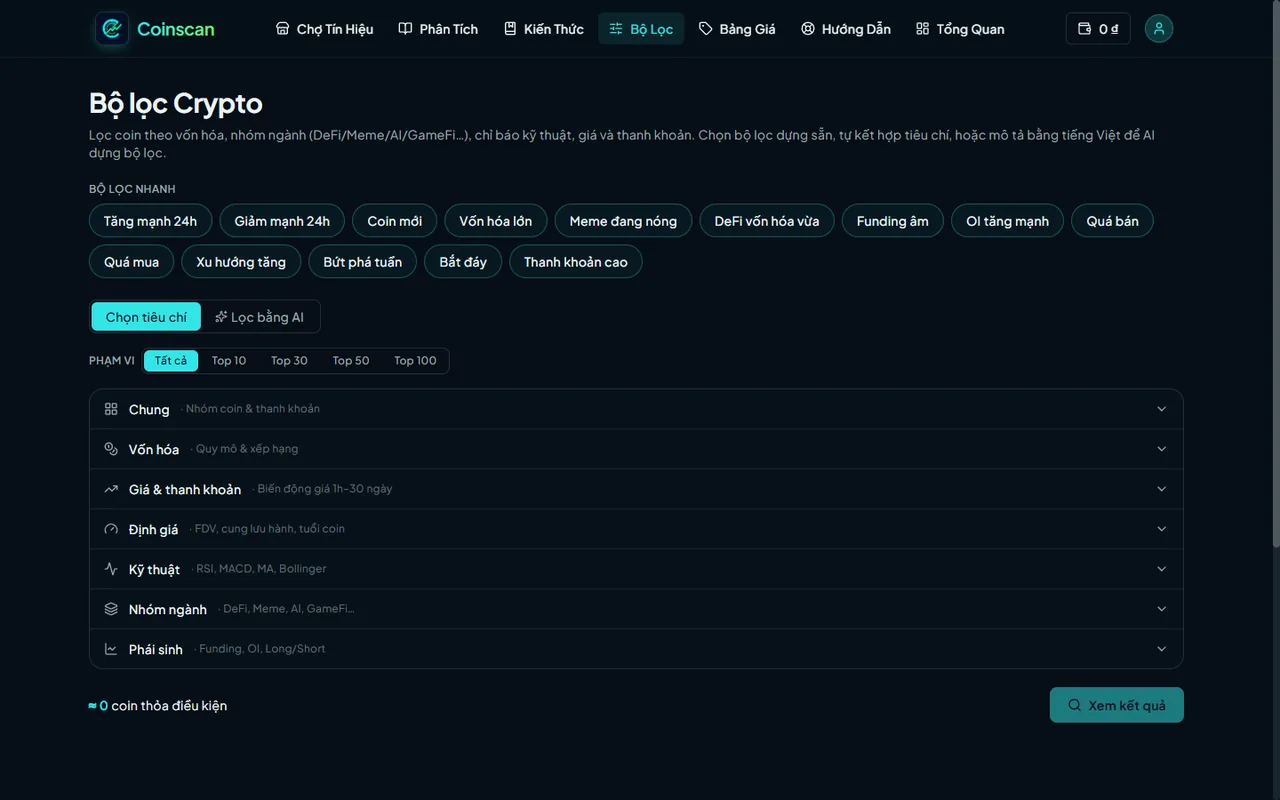Apply the Meme đang nóng quick filter
The height and width of the screenshot is (800, 1280).
[623, 221]
